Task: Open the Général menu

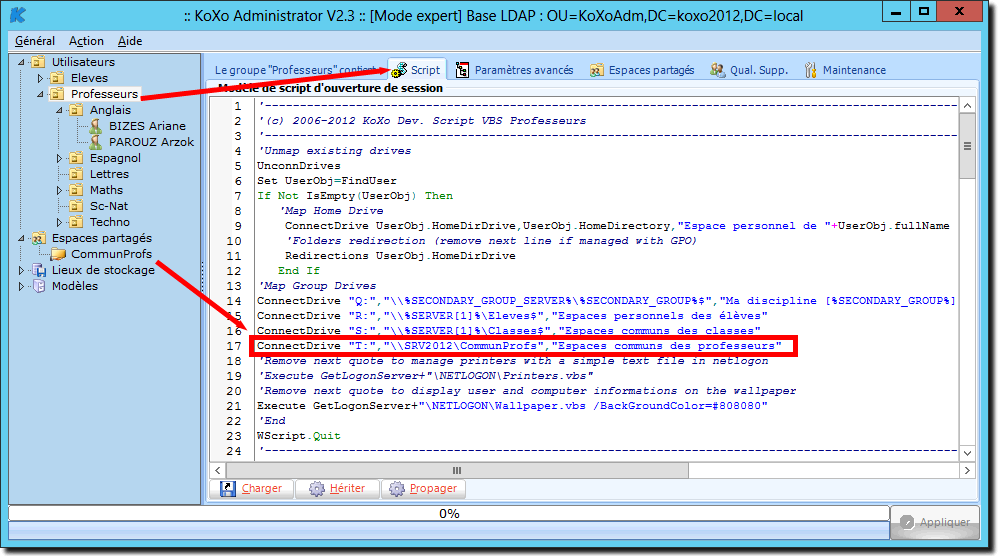Action: 35,41
